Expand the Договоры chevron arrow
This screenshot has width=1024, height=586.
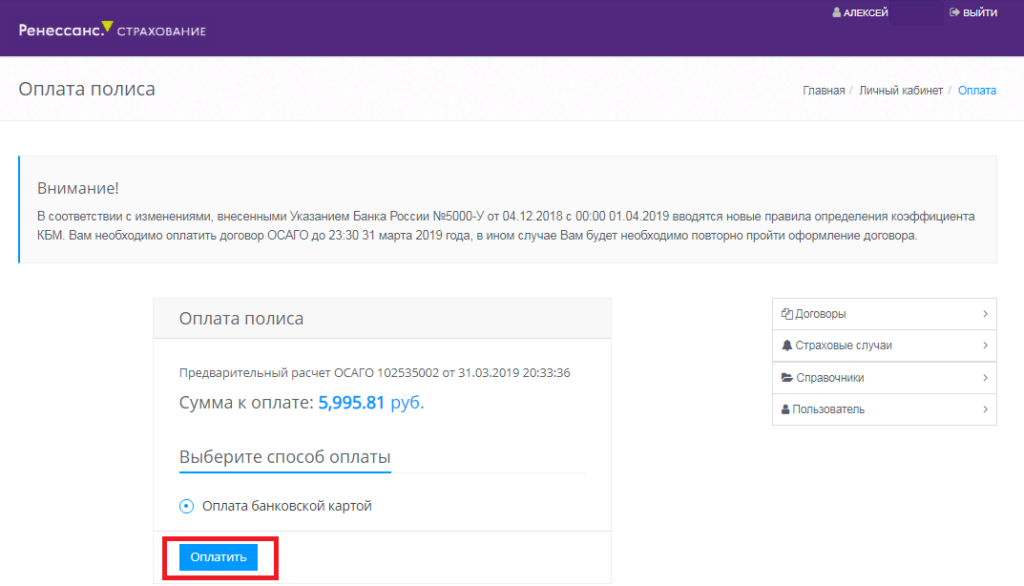pyautogui.click(x=985, y=314)
